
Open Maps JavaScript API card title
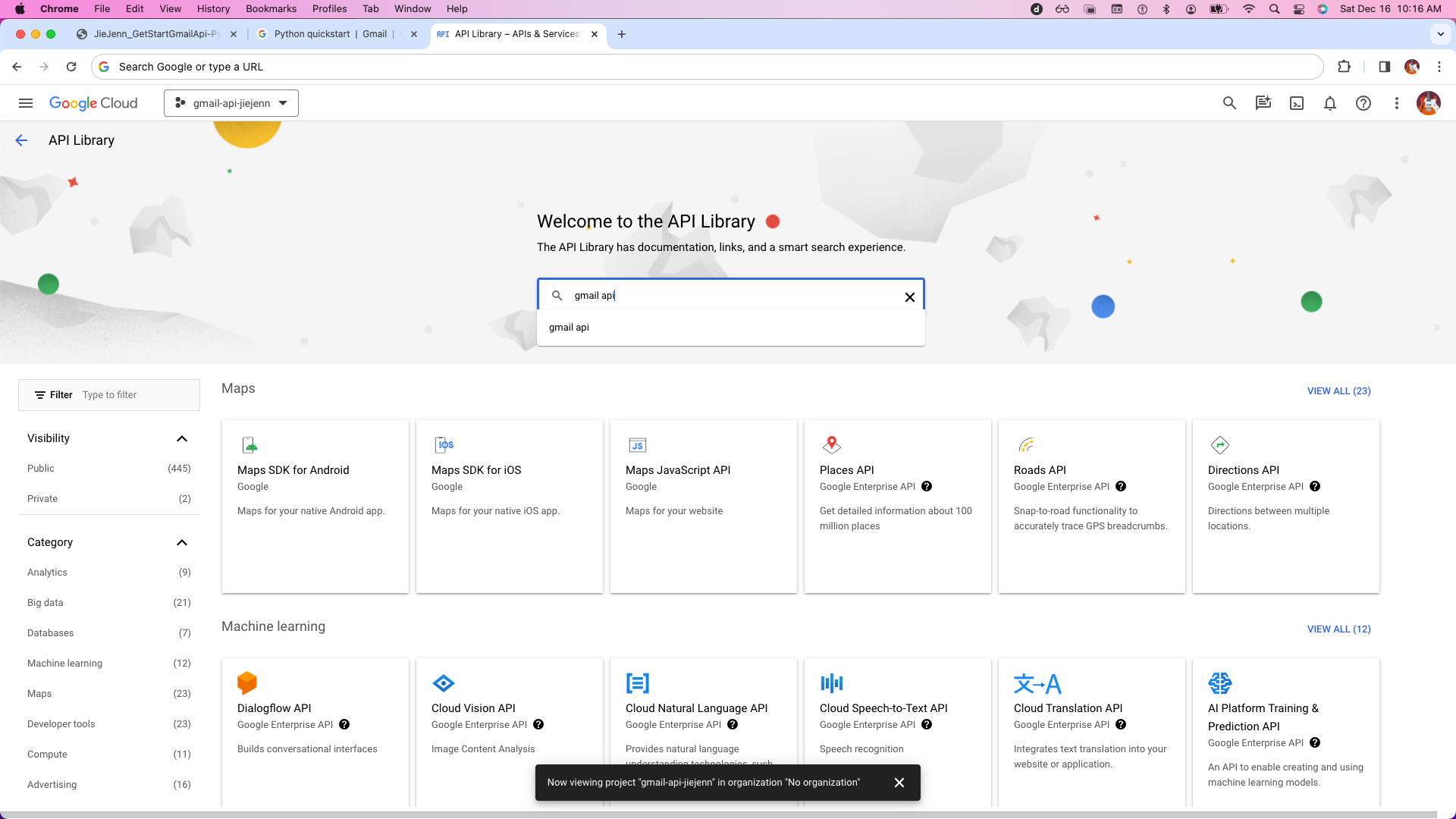coord(678,470)
